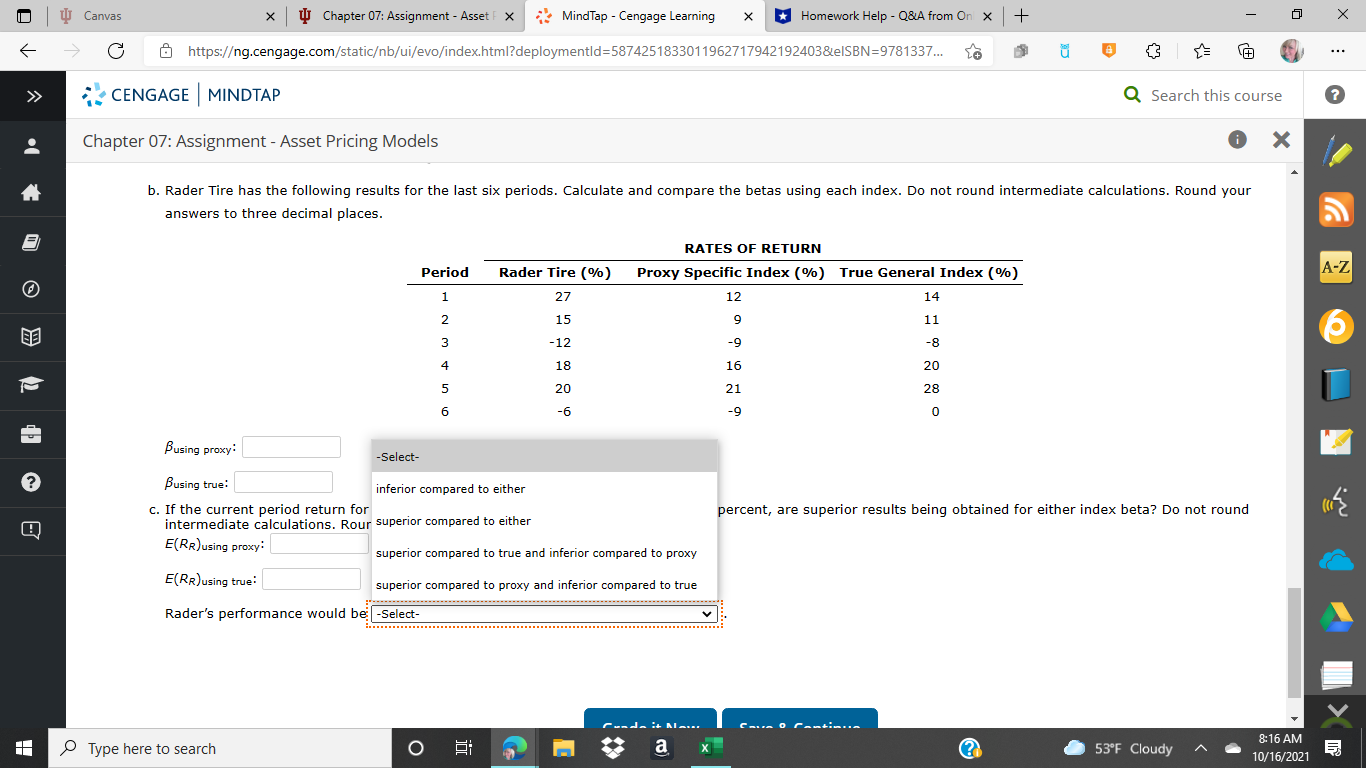Click the 53°F Cloudy weather widget
Image resolution: width=1366 pixels, height=768 pixels.
[1117, 748]
